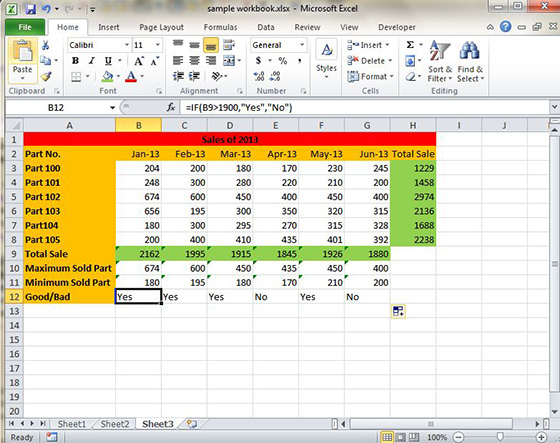Click the Auto Fill Options icon

(x=398, y=311)
